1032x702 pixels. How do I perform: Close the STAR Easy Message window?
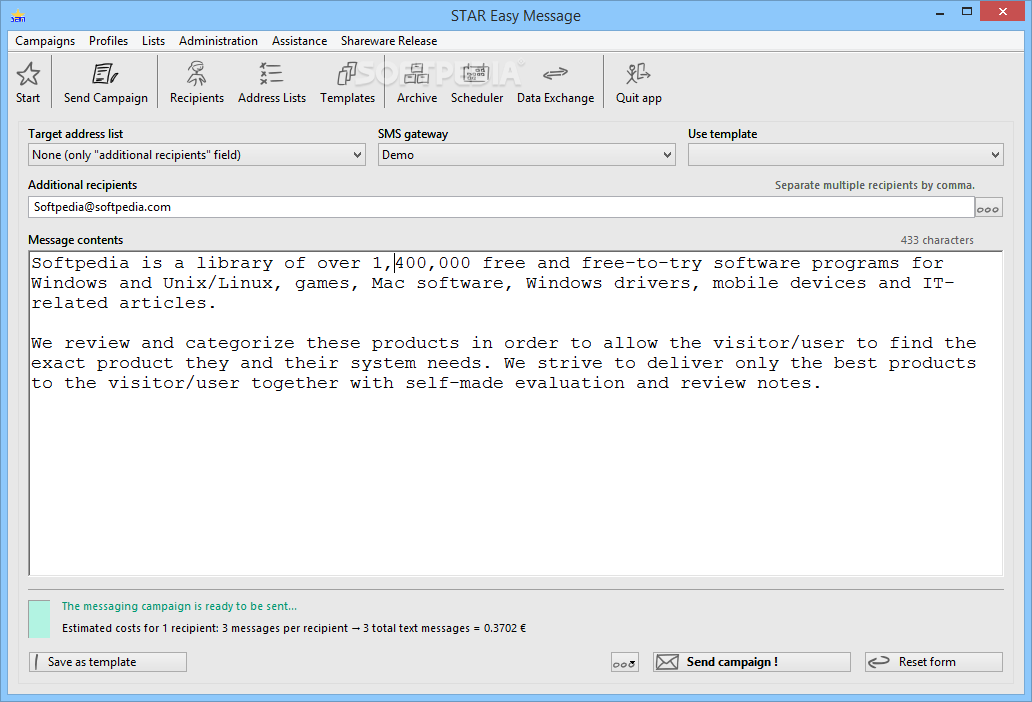pos(1002,11)
